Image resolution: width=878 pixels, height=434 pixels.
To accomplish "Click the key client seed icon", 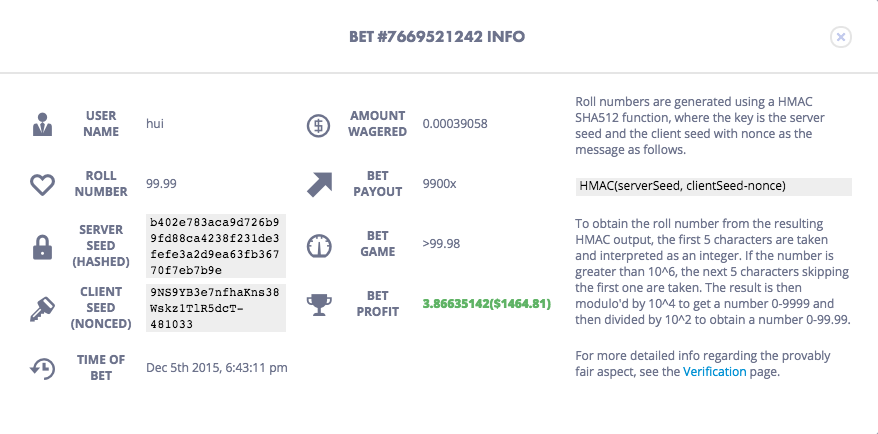I will (x=43, y=309).
